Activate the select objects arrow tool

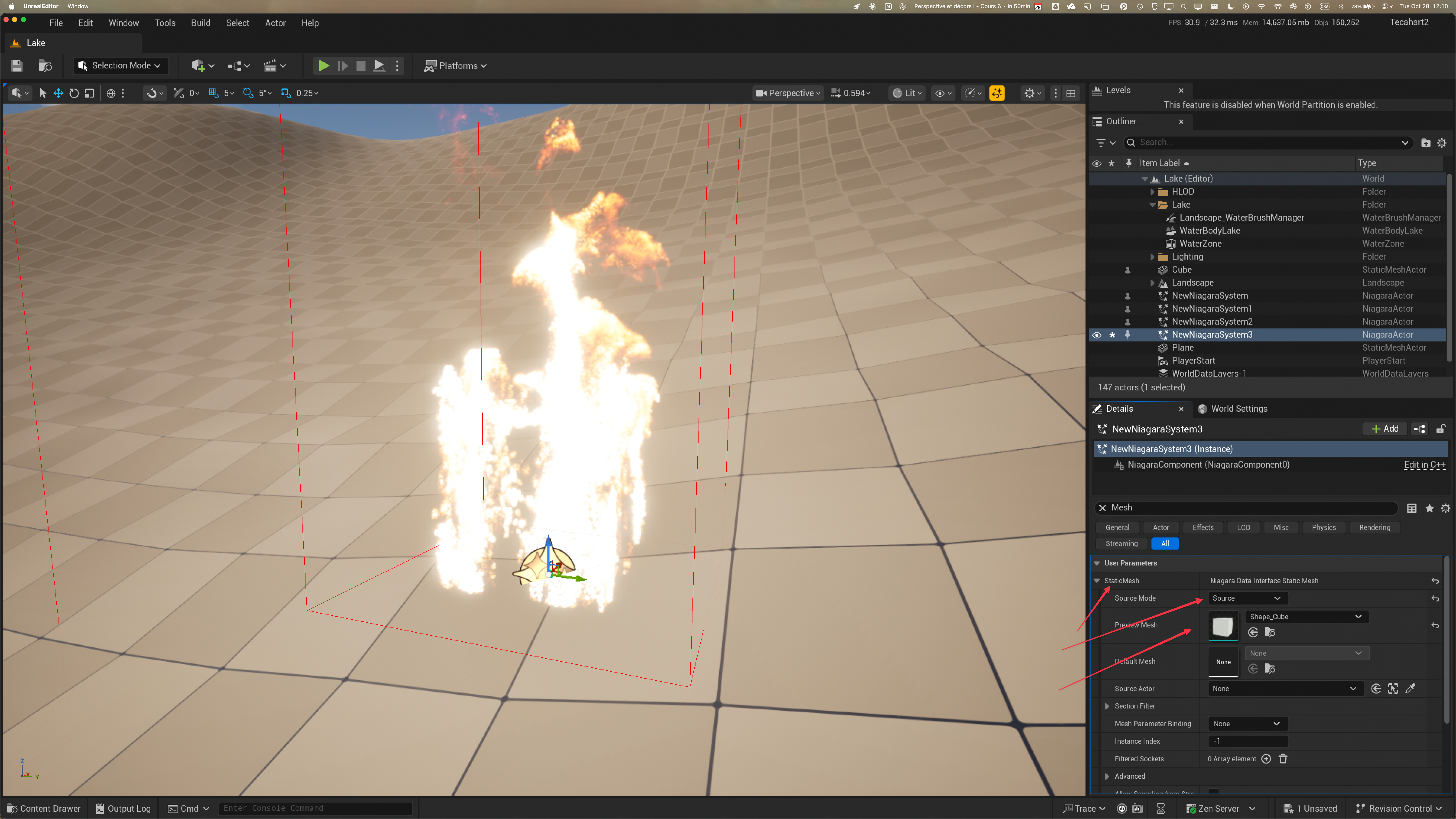42,93
